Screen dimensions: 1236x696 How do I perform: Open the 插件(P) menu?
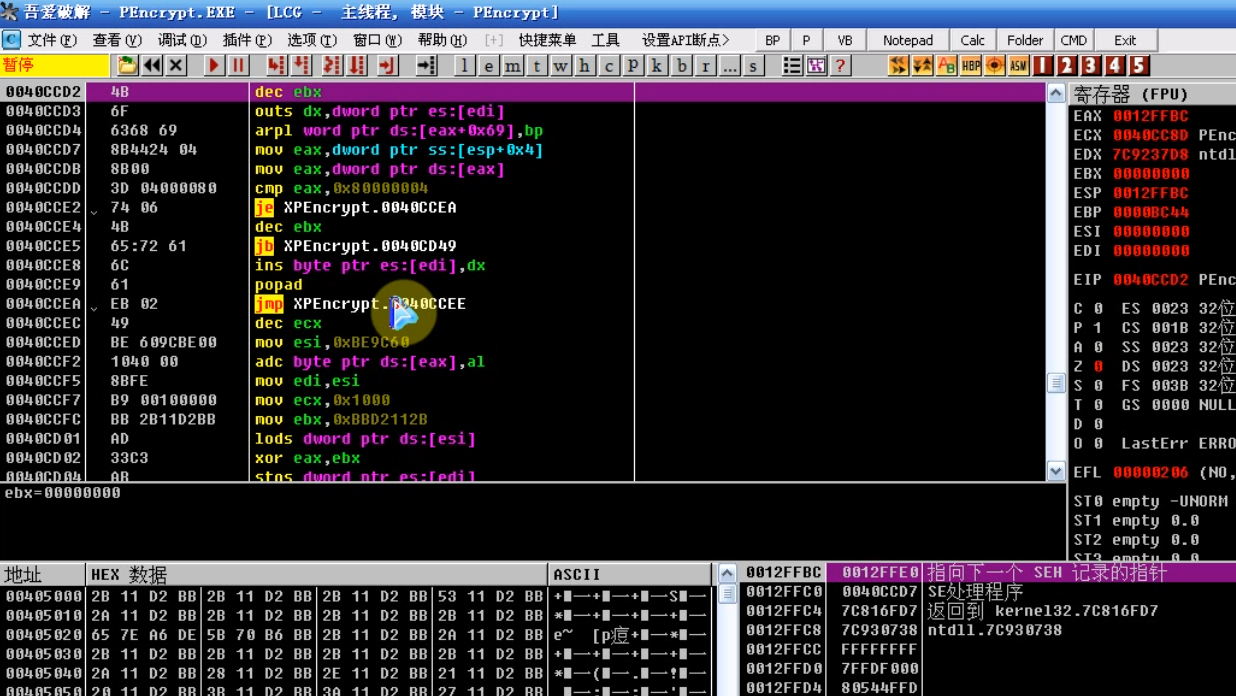(247, 40)
